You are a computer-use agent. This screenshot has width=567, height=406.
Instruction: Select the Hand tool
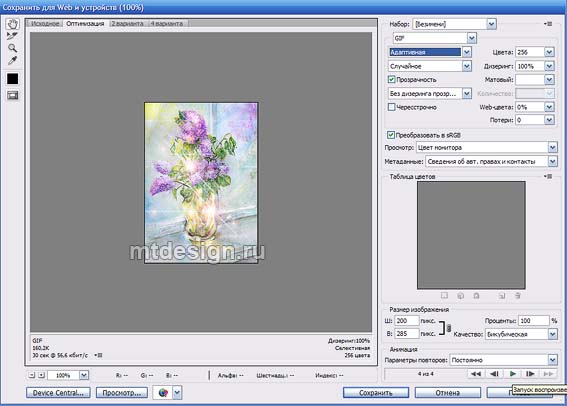pos(13,24)
